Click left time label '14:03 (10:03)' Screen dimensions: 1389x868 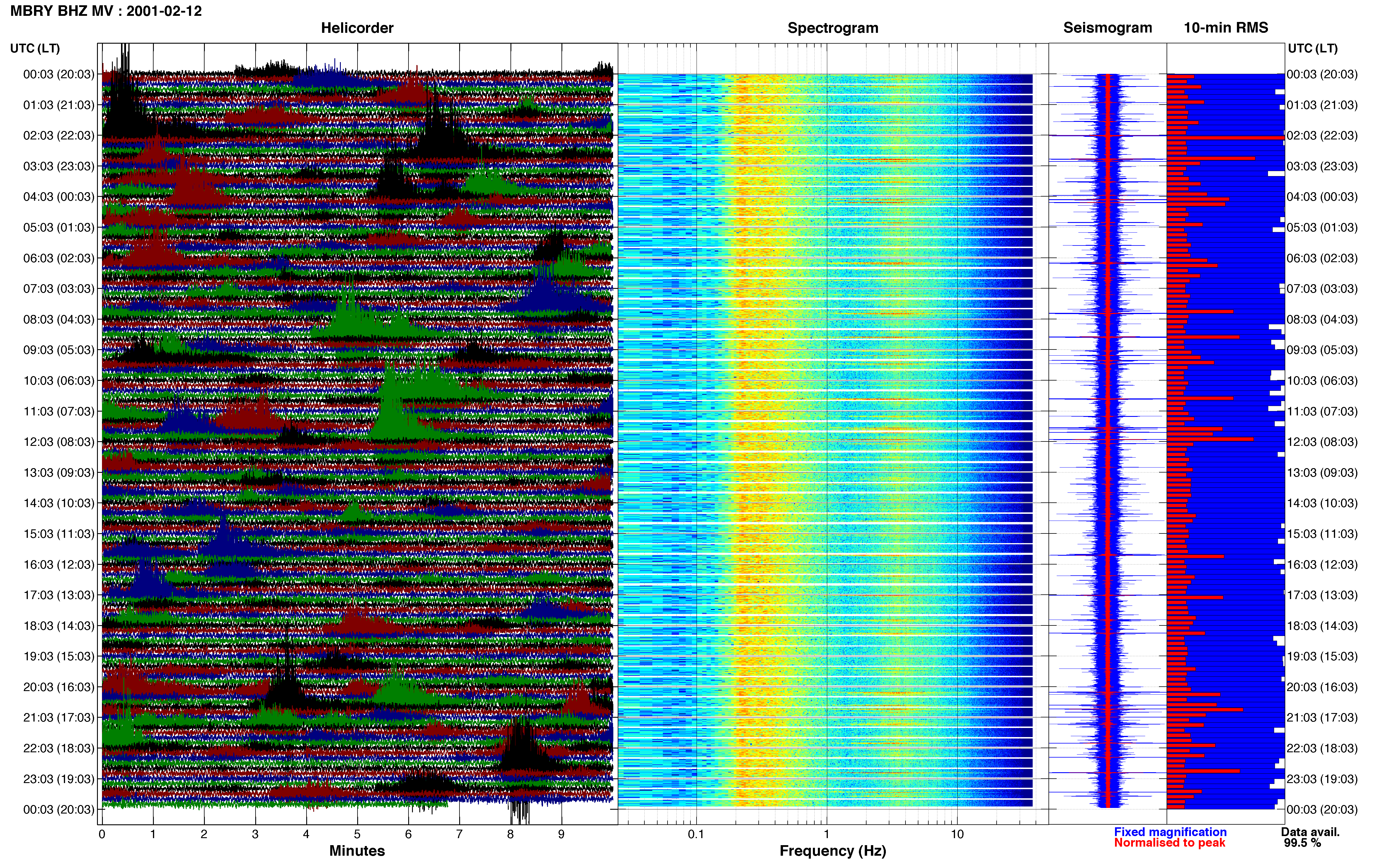pos(59,503)
